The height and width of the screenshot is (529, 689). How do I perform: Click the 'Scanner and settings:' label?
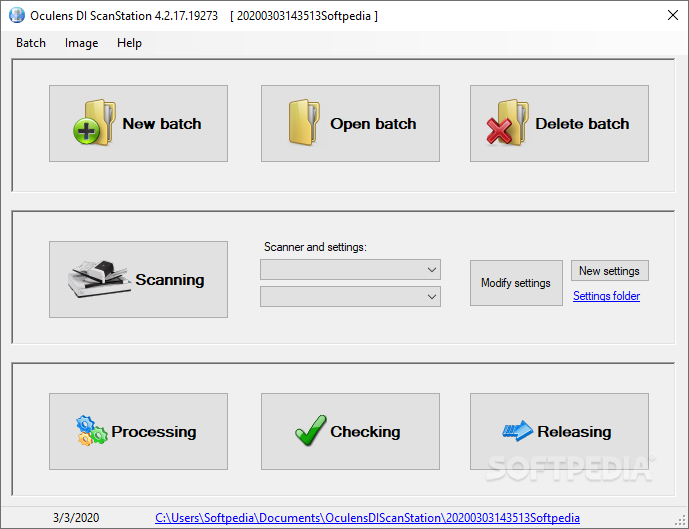(315, 247)
